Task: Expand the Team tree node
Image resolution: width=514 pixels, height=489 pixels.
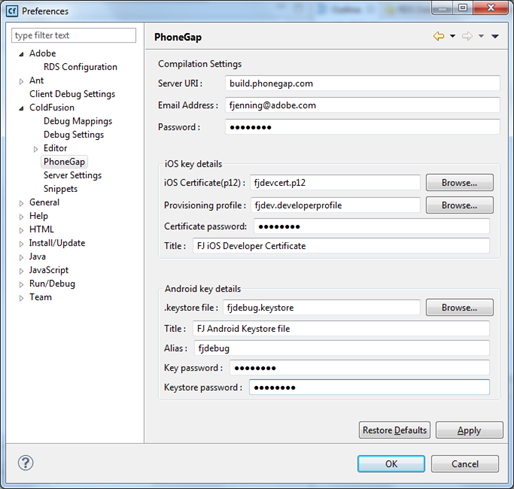Action: [21, 298]
